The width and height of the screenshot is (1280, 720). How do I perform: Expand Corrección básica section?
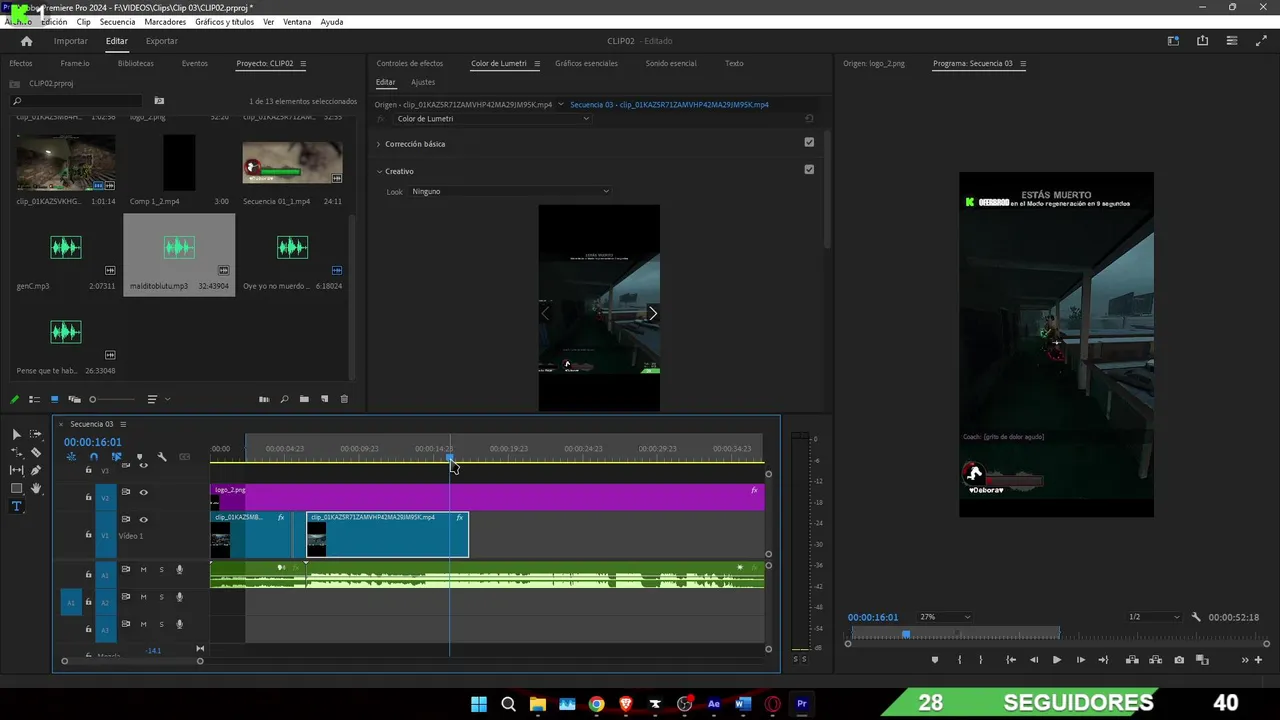[x=379, y=144]
